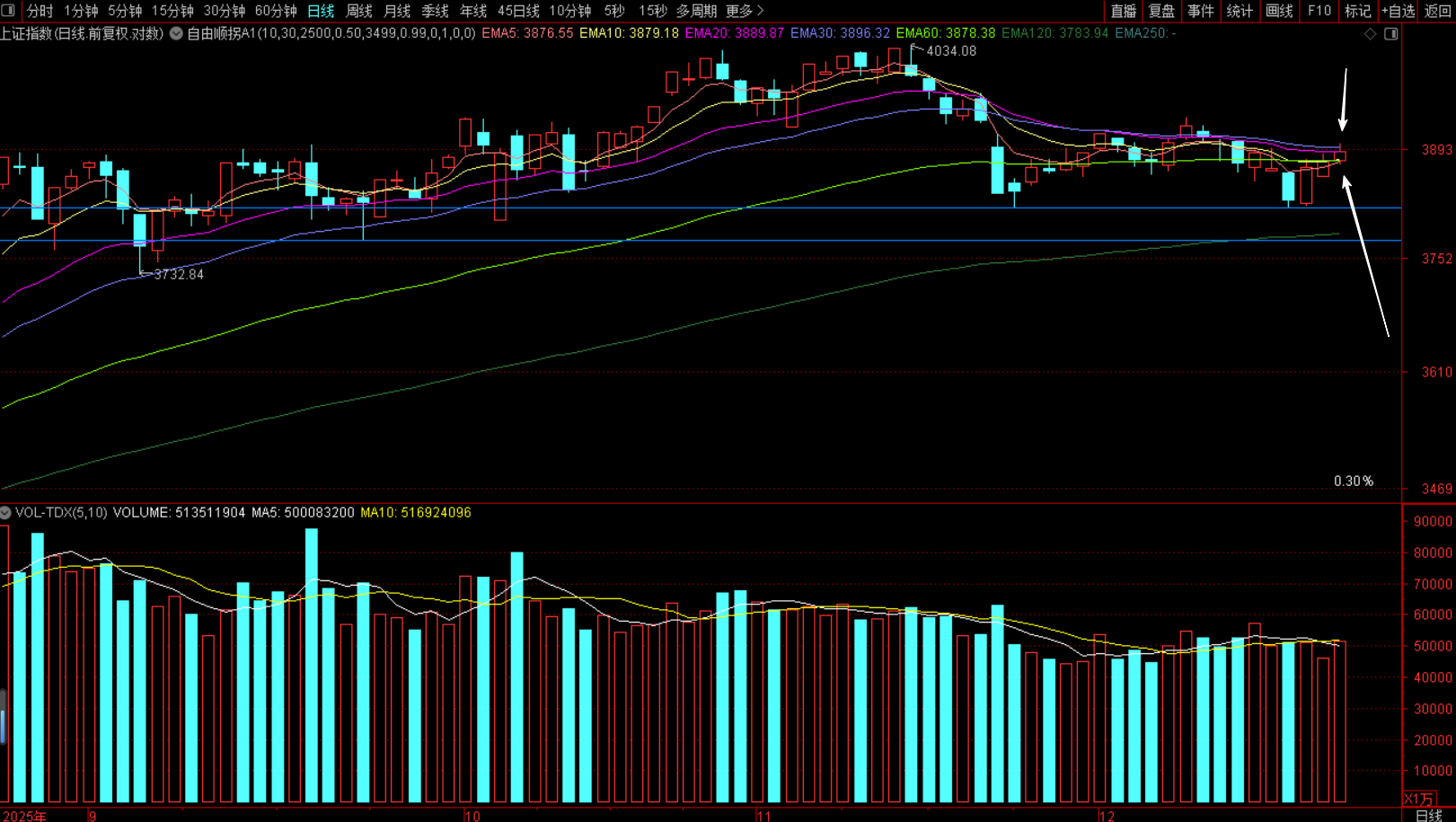Click the 返回 back button

pyautogui.click(x=1438, y=11)
